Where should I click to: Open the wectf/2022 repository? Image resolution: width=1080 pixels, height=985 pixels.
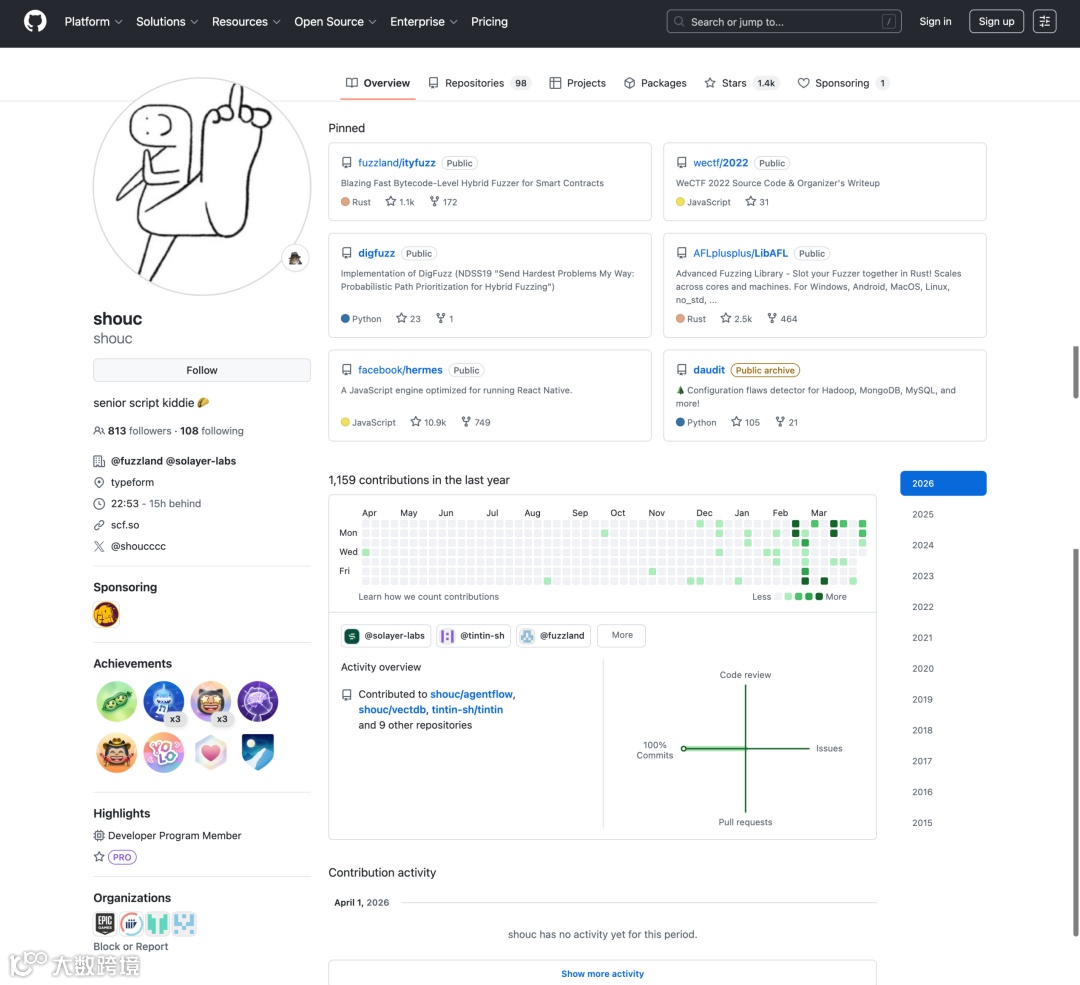pos(720,163)
